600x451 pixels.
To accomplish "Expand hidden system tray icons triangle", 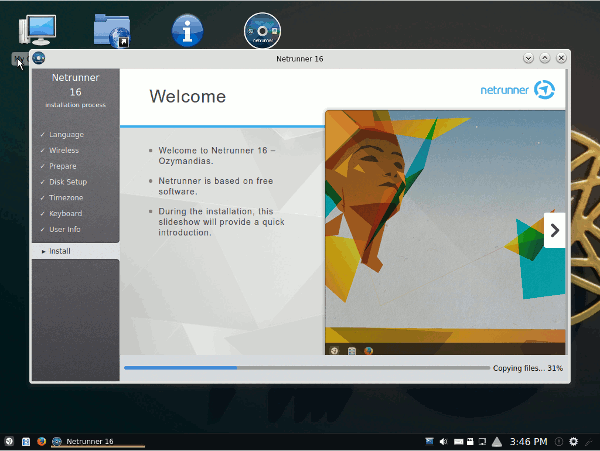I will coord(497,442).
